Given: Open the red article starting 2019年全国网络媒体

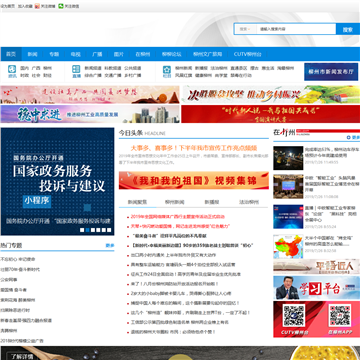Looking at the screenshot, I should (x=178, y=217).
